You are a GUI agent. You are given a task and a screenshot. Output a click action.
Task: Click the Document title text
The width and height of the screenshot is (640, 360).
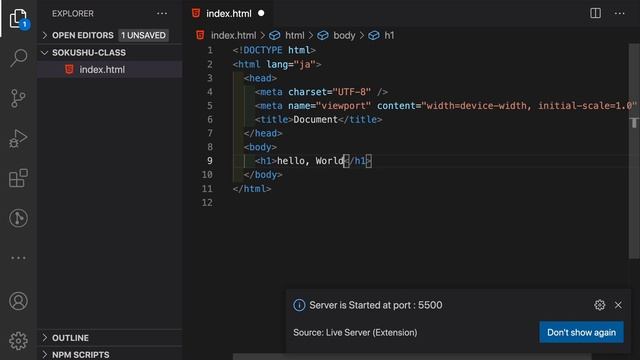[x=316, y=120]
